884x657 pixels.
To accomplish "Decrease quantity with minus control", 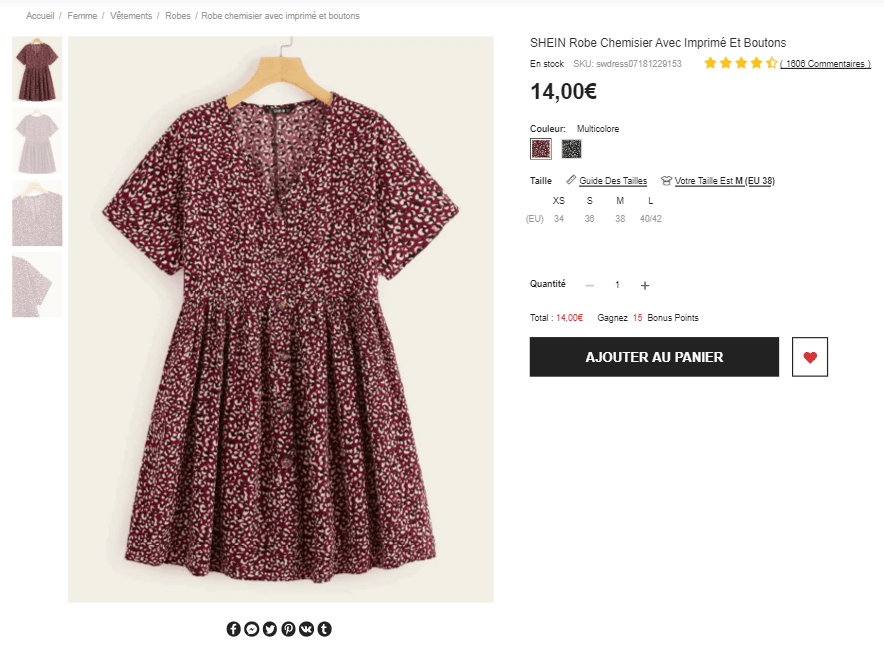I will click(x=590, y=285).
